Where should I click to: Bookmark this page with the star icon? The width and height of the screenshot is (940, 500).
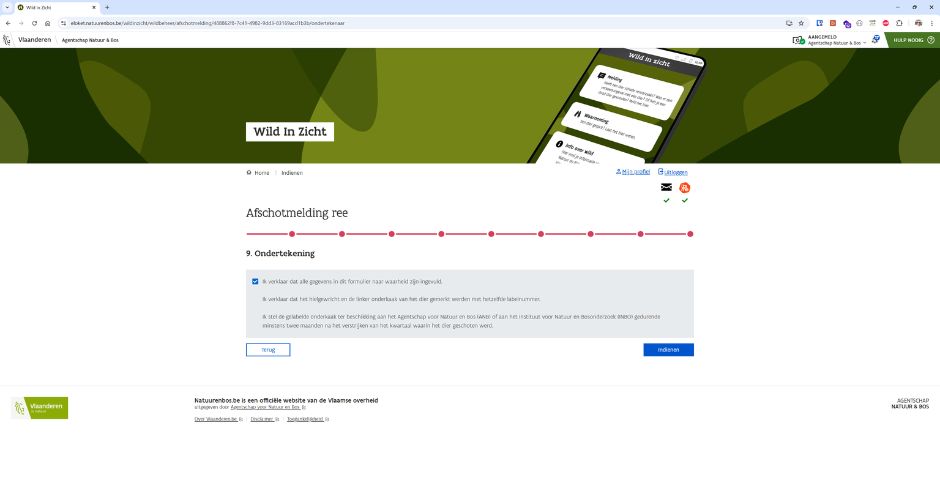(801, 22)
